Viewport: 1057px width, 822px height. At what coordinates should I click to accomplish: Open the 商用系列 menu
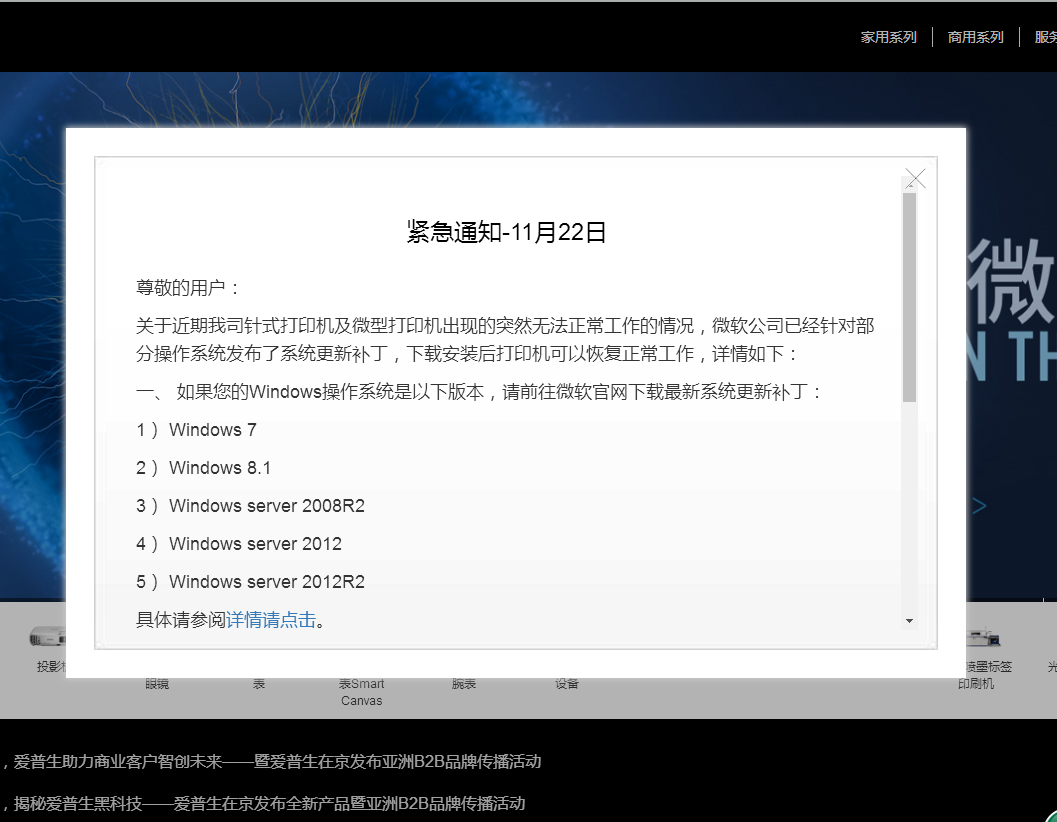[x=975, y=37]
